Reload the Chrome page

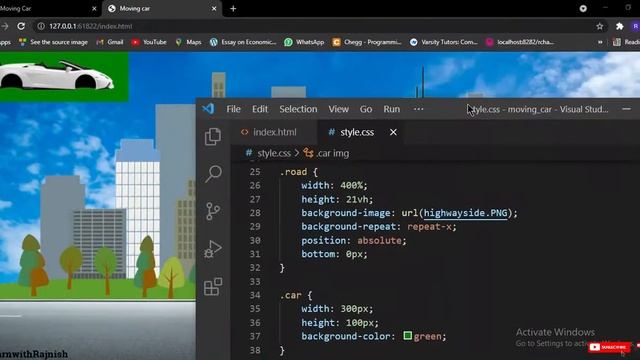(x=21, y=26)
